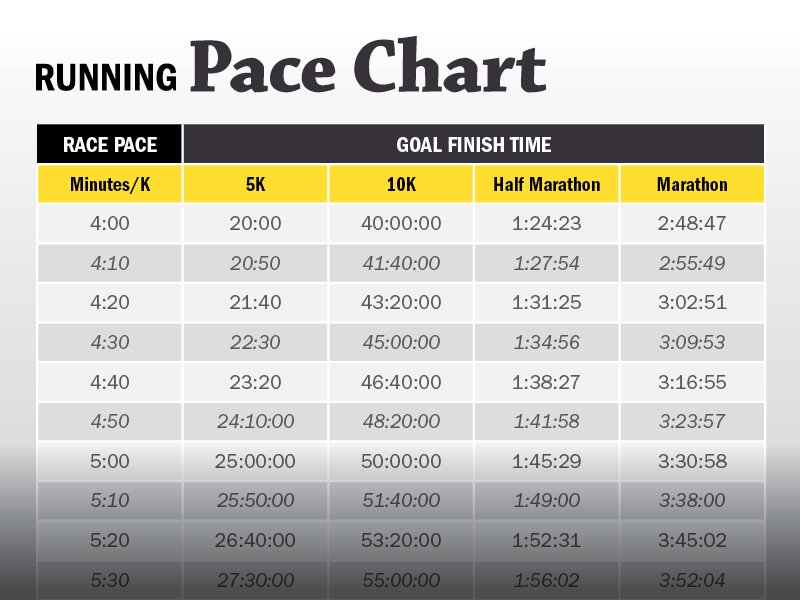Click the 3:52:04 marathon time cell
The width and height of the screenshot is (800, 600).
(692, 580)
